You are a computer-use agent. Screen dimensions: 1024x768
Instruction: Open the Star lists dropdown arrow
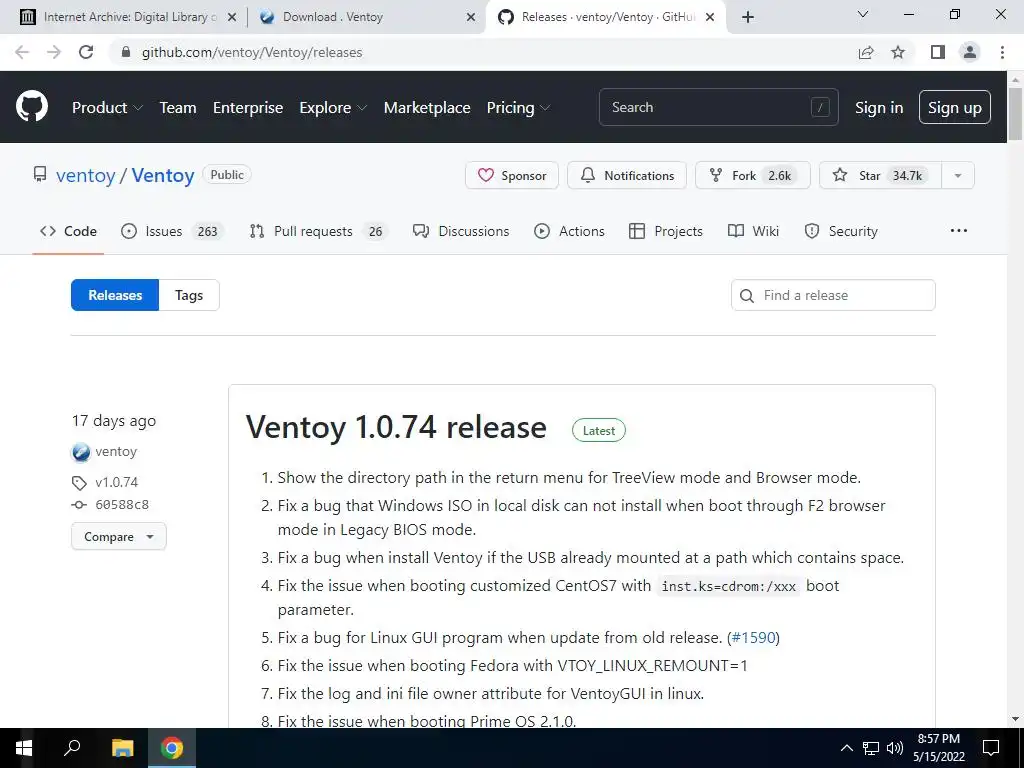[x=958, y=175]
